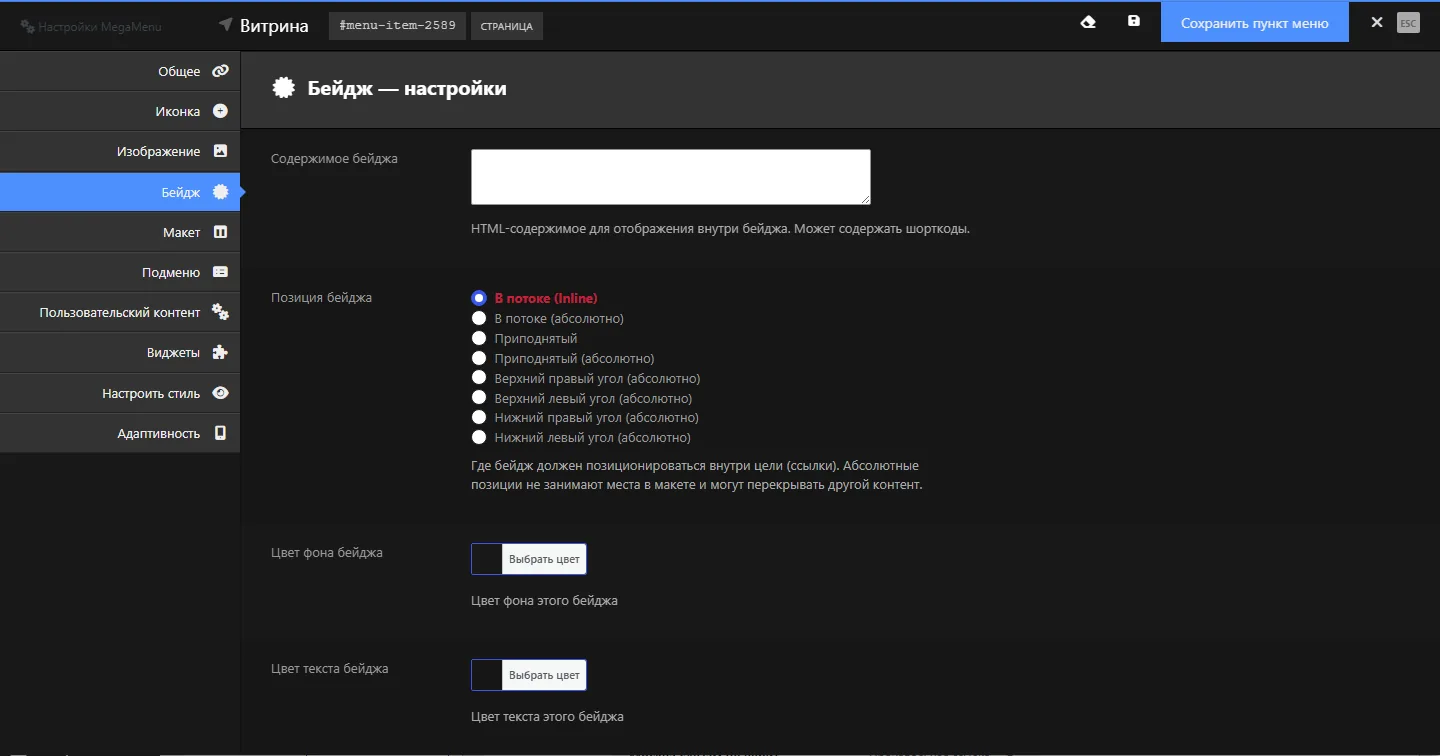The width and height of the screenshot is (1440, 756).
Task: Click the puzzle icon beside Виджеты
Action: 221,352
